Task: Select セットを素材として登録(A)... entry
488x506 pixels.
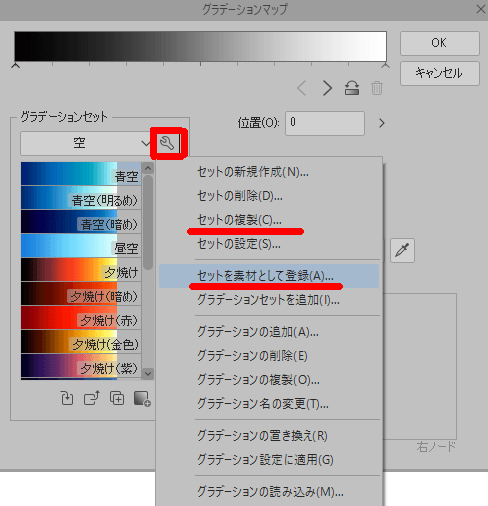Action: pos(269,276)
